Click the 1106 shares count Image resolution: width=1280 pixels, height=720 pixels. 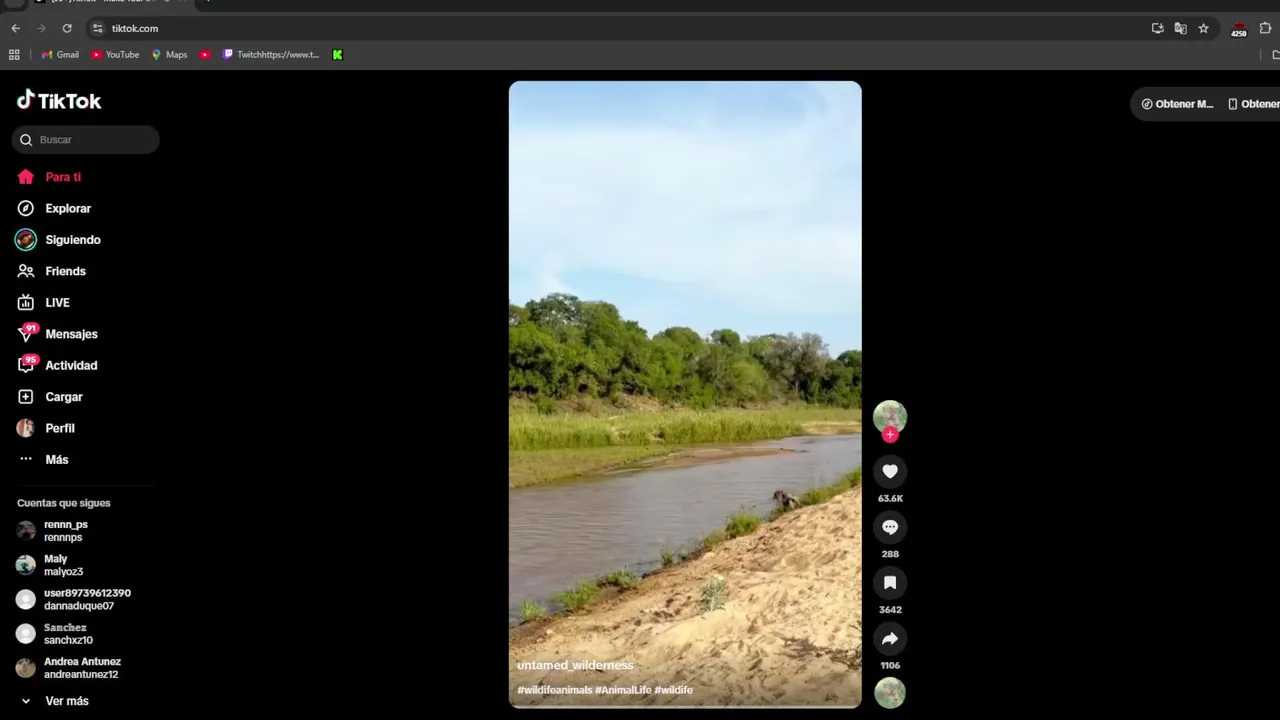pyautogui.click(x=890, y=665)
